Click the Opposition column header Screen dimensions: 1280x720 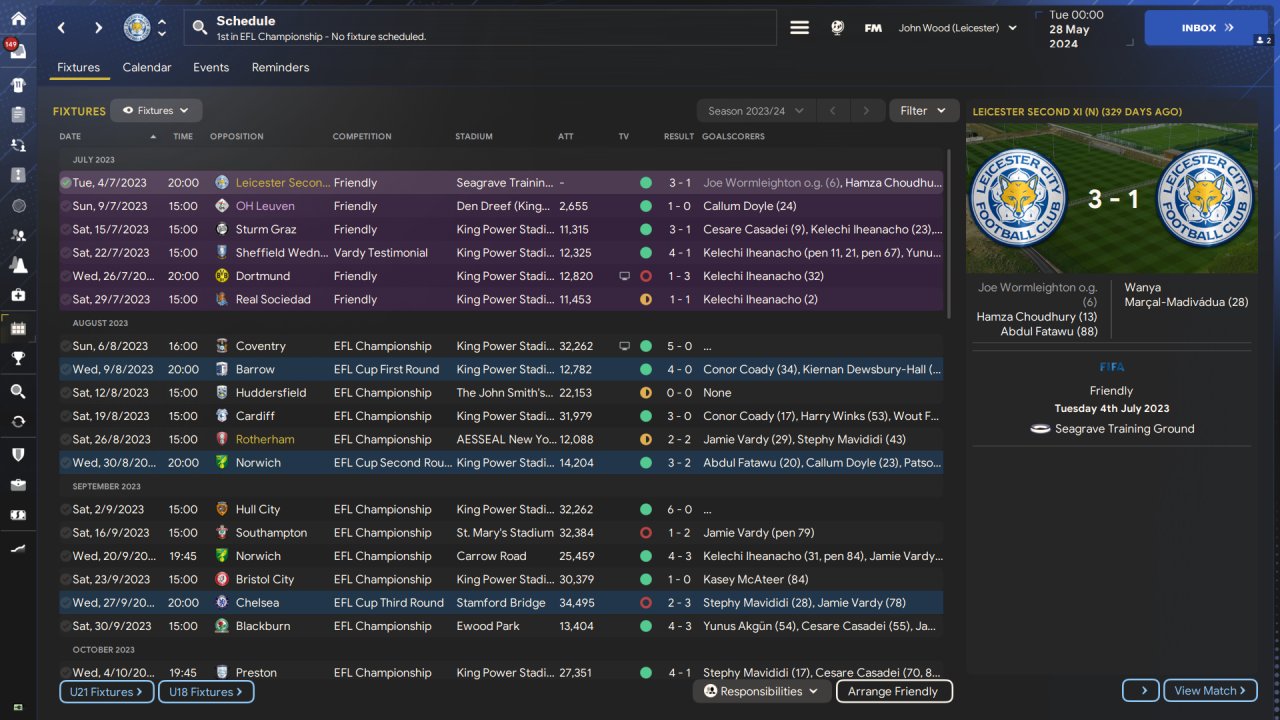coord(237,136)
